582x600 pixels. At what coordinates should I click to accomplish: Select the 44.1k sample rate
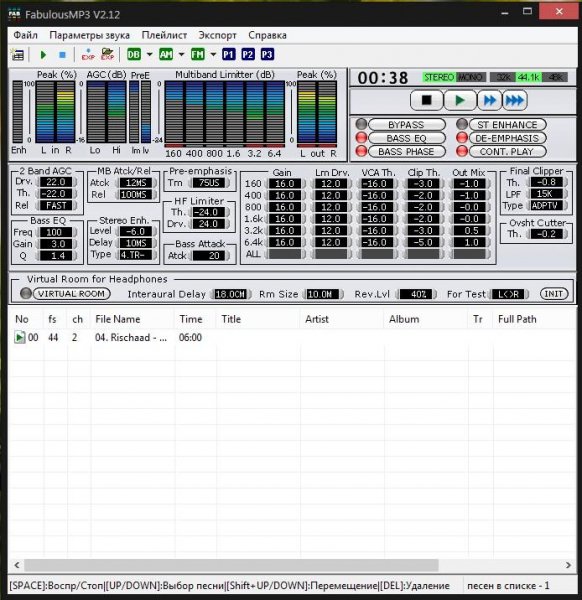pos(529,77)
